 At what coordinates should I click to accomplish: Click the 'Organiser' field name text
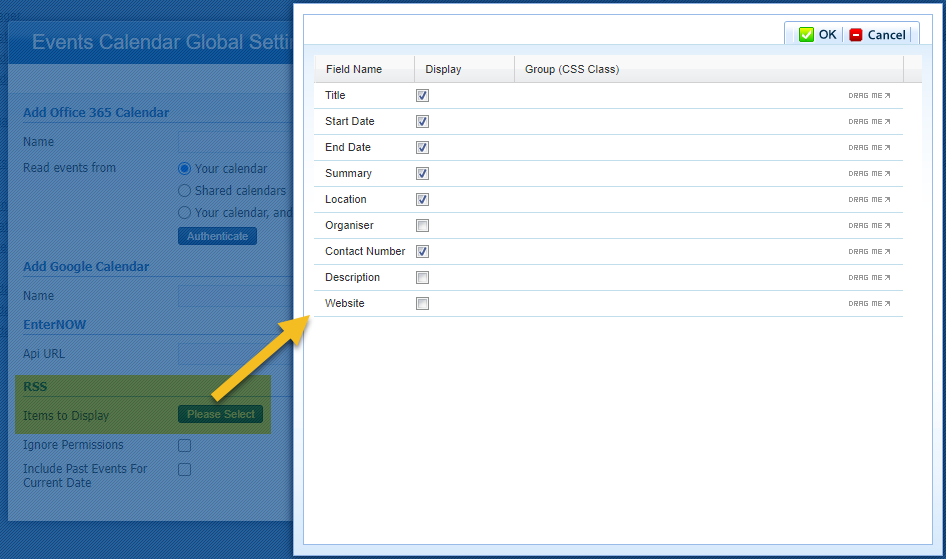click(349, 225)
